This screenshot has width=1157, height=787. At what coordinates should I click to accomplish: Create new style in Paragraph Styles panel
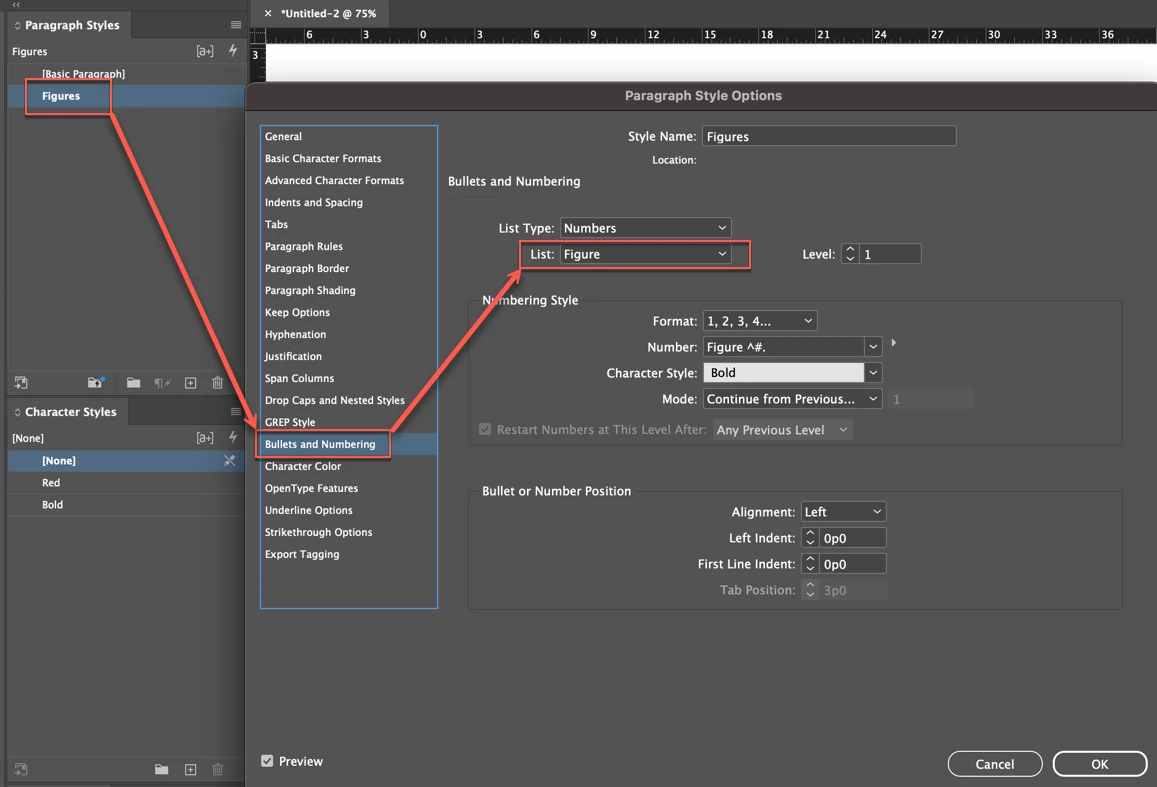tap(190, 383)
